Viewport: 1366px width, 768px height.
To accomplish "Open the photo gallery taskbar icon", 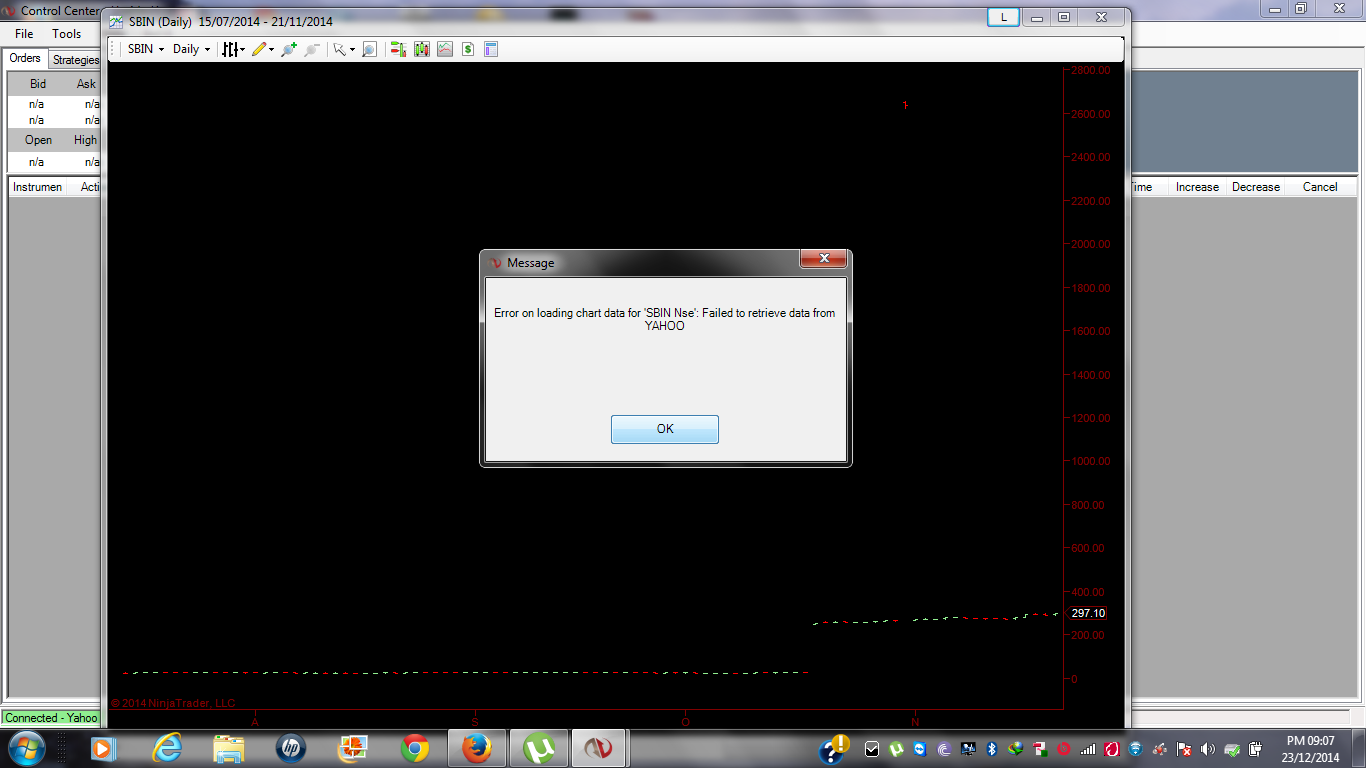I will 353,748.
